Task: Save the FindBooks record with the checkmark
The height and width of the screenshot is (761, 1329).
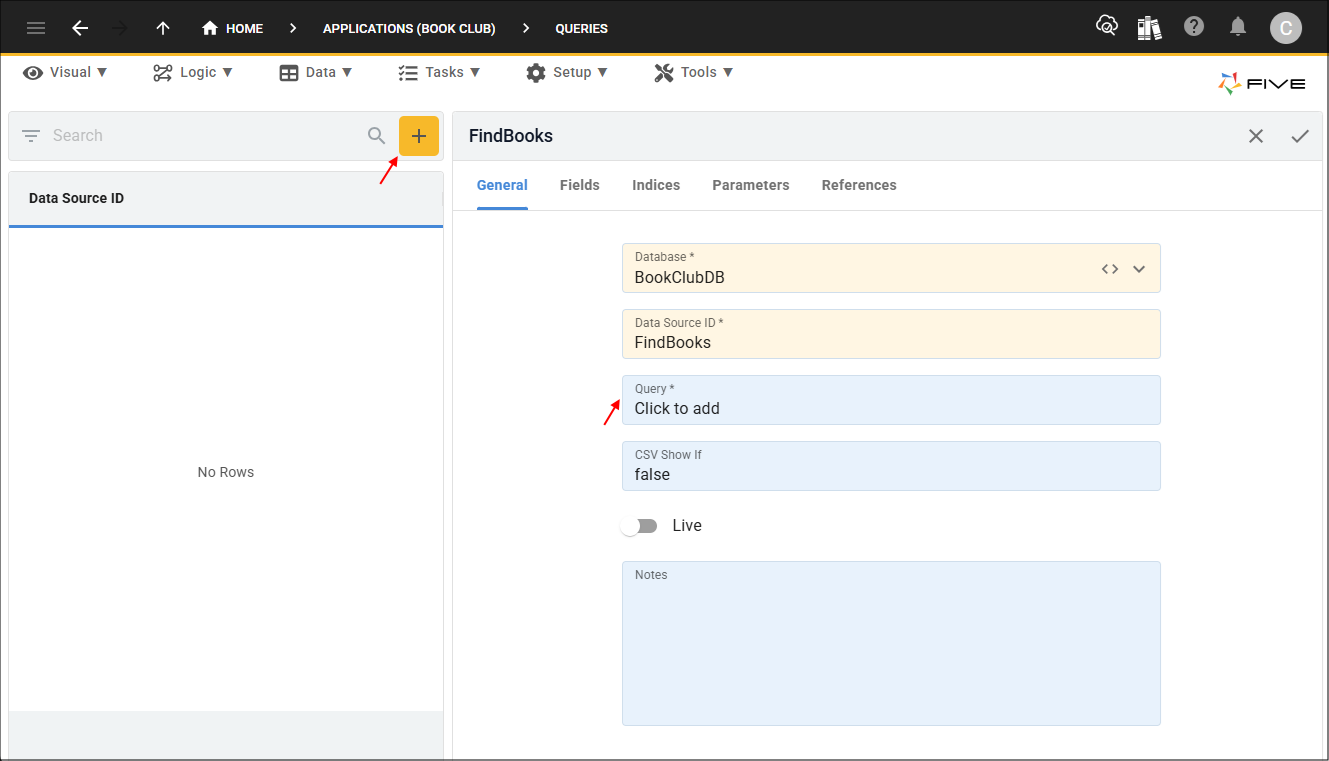Action: [1300, 136]
